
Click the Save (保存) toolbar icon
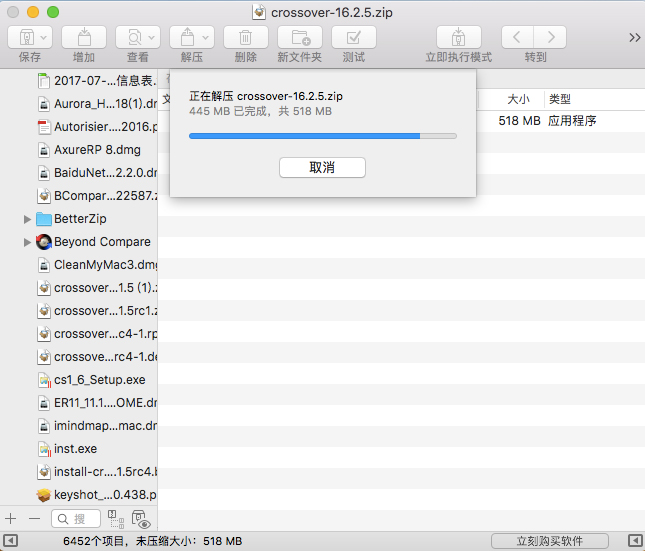point(29,38)
